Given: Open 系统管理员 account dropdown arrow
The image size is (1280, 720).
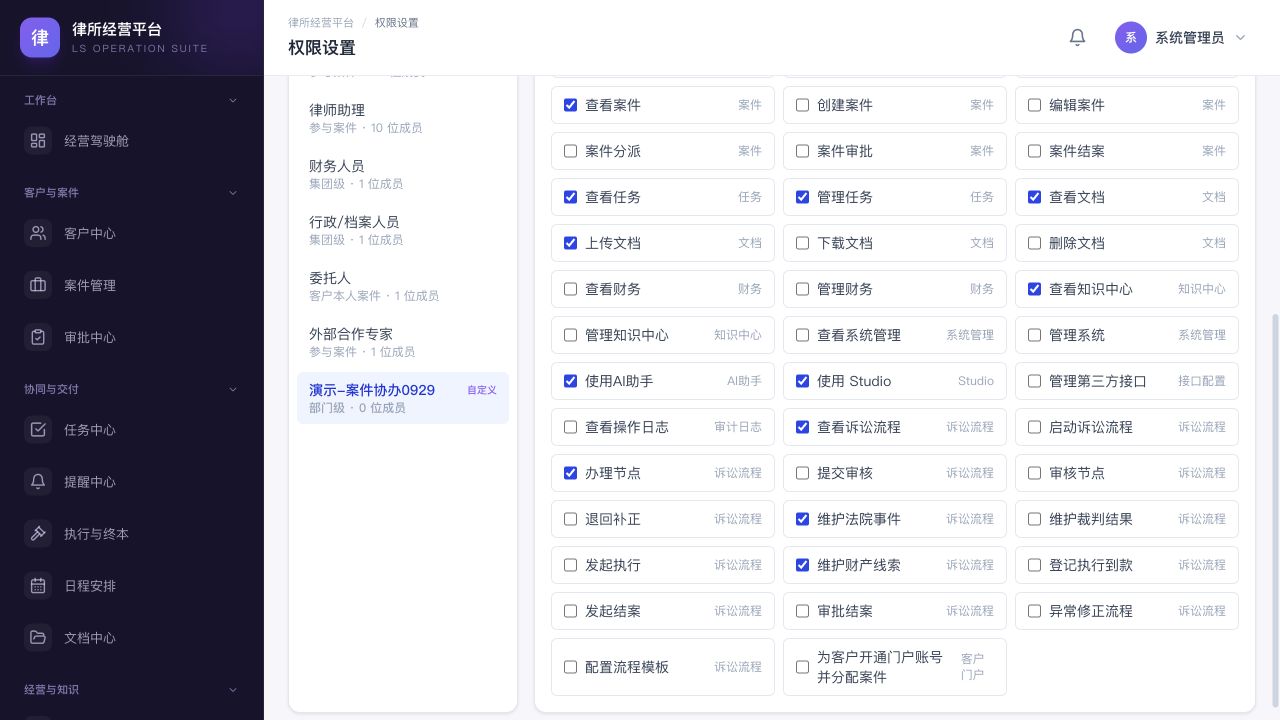Looking at the screenshot, I should [1241, 38].
